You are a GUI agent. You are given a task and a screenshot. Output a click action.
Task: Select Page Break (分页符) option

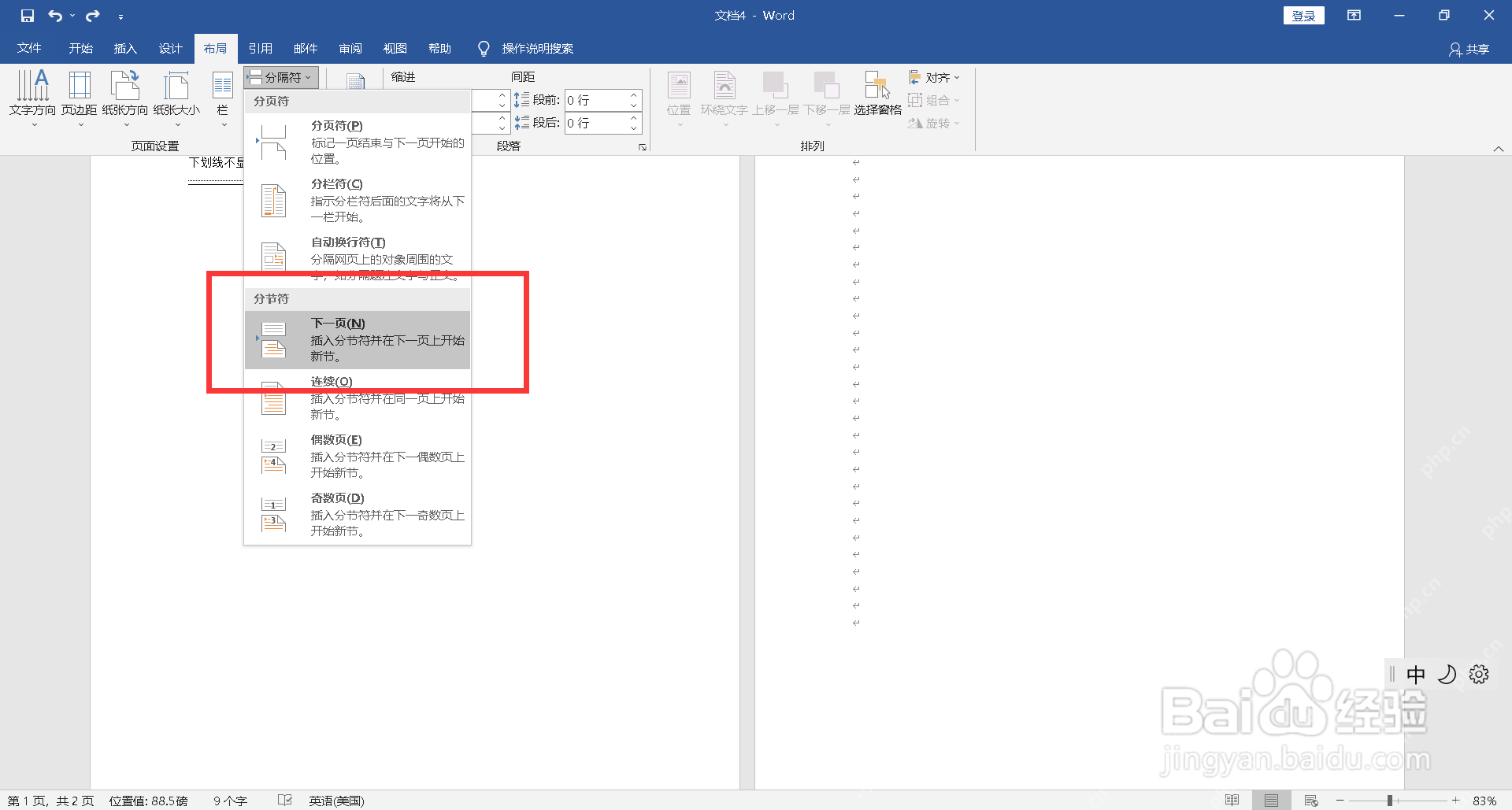pyautogui.click(x=358, y=142)
